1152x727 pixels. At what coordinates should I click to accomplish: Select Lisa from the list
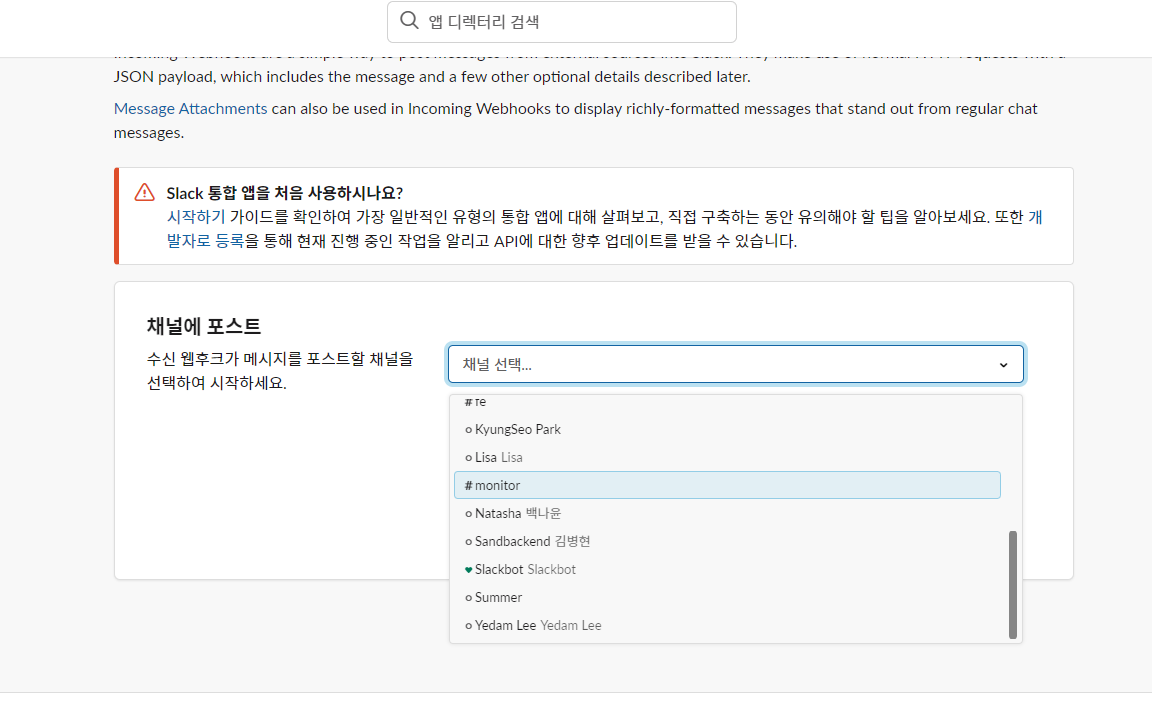coord(727,457)
